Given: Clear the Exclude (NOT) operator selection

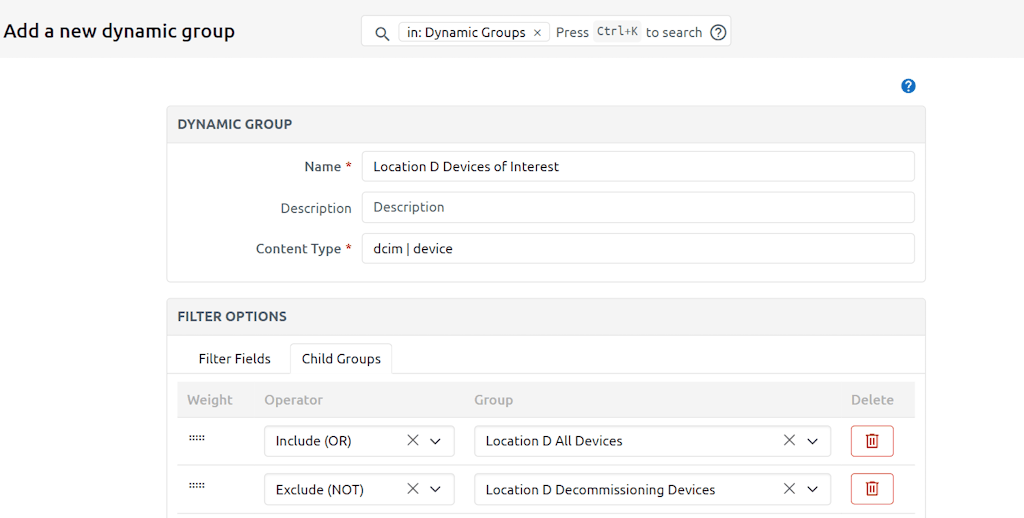Looking at the screenshot, I should pos(413,489).
